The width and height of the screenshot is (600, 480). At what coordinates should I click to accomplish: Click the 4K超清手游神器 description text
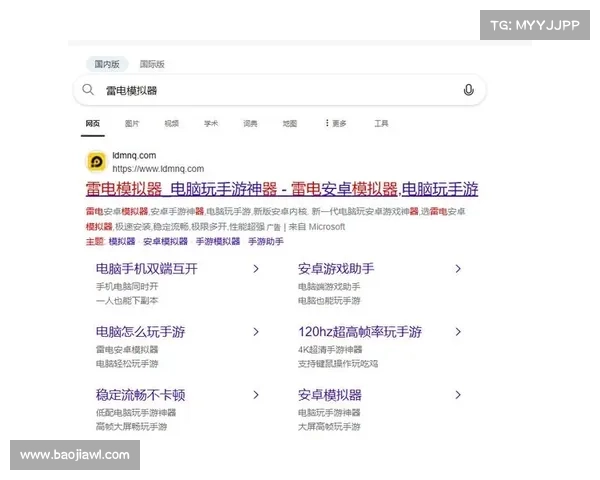pos(330,349)
